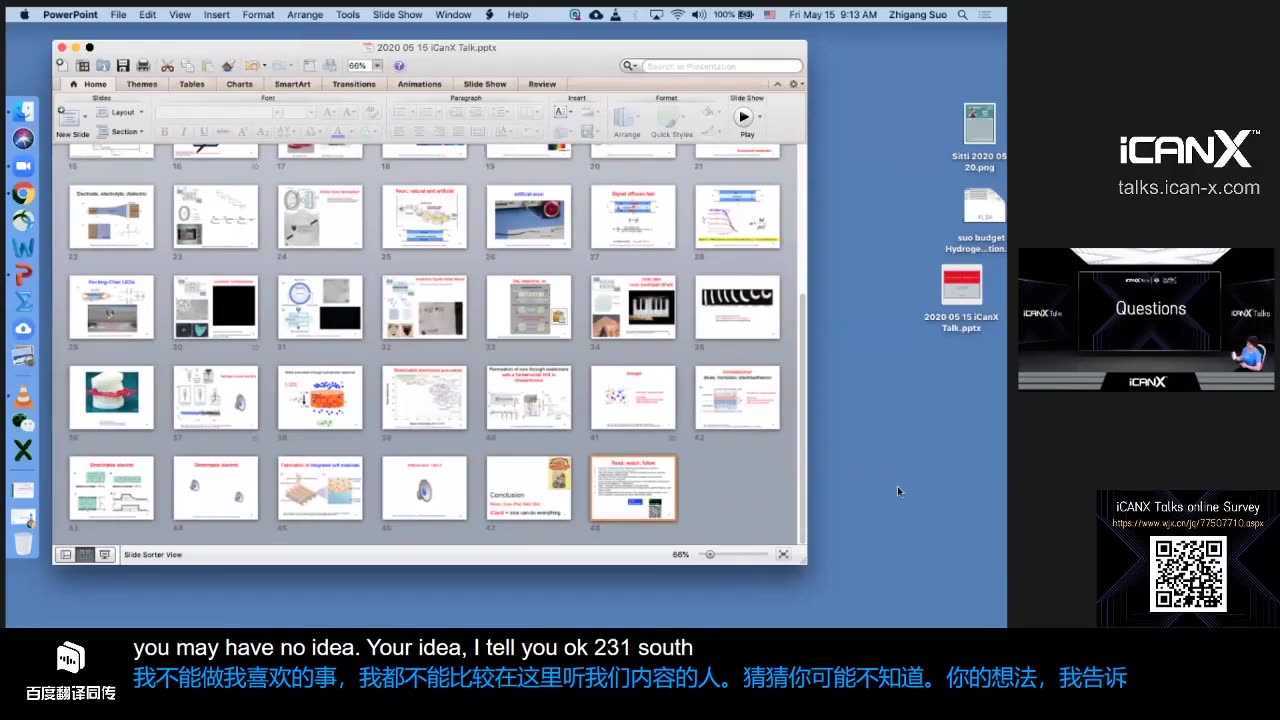Open the Slide Show menu in menu bar

coord(398,15)
